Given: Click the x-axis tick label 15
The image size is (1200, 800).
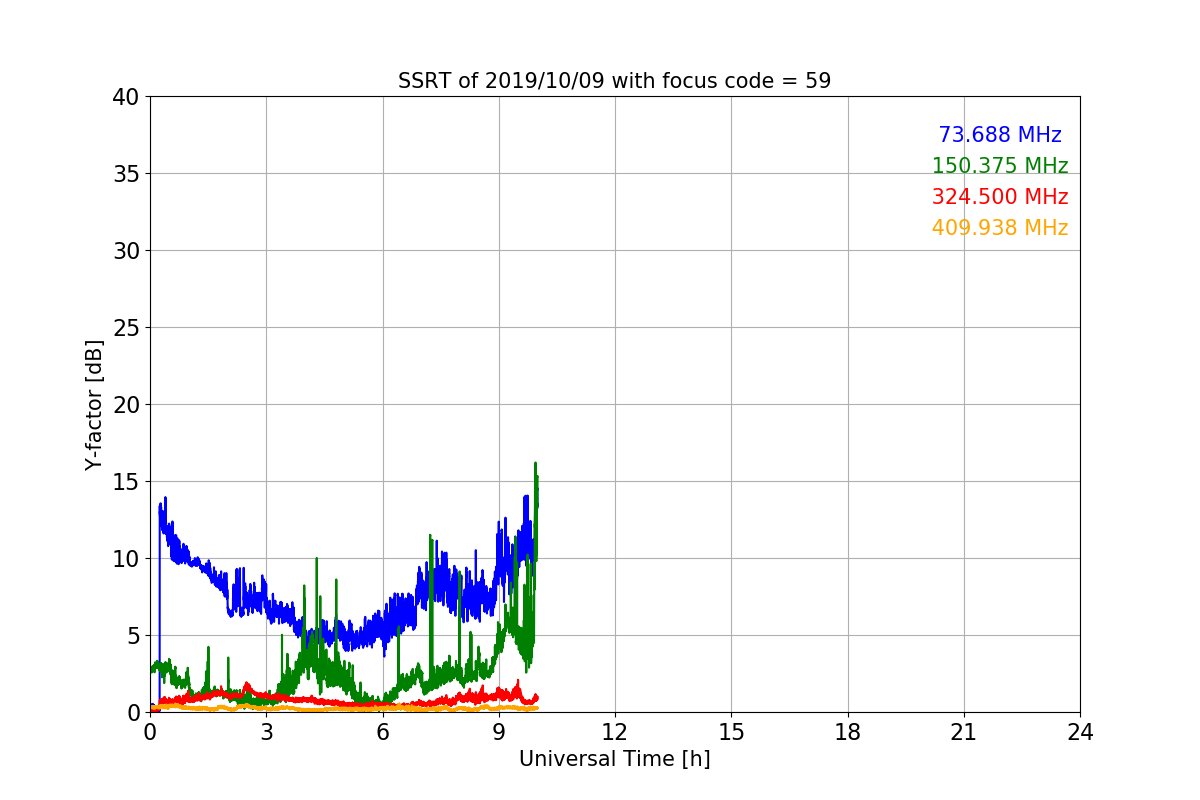Looking at the screenshot, I should click(x=731, y=732).
